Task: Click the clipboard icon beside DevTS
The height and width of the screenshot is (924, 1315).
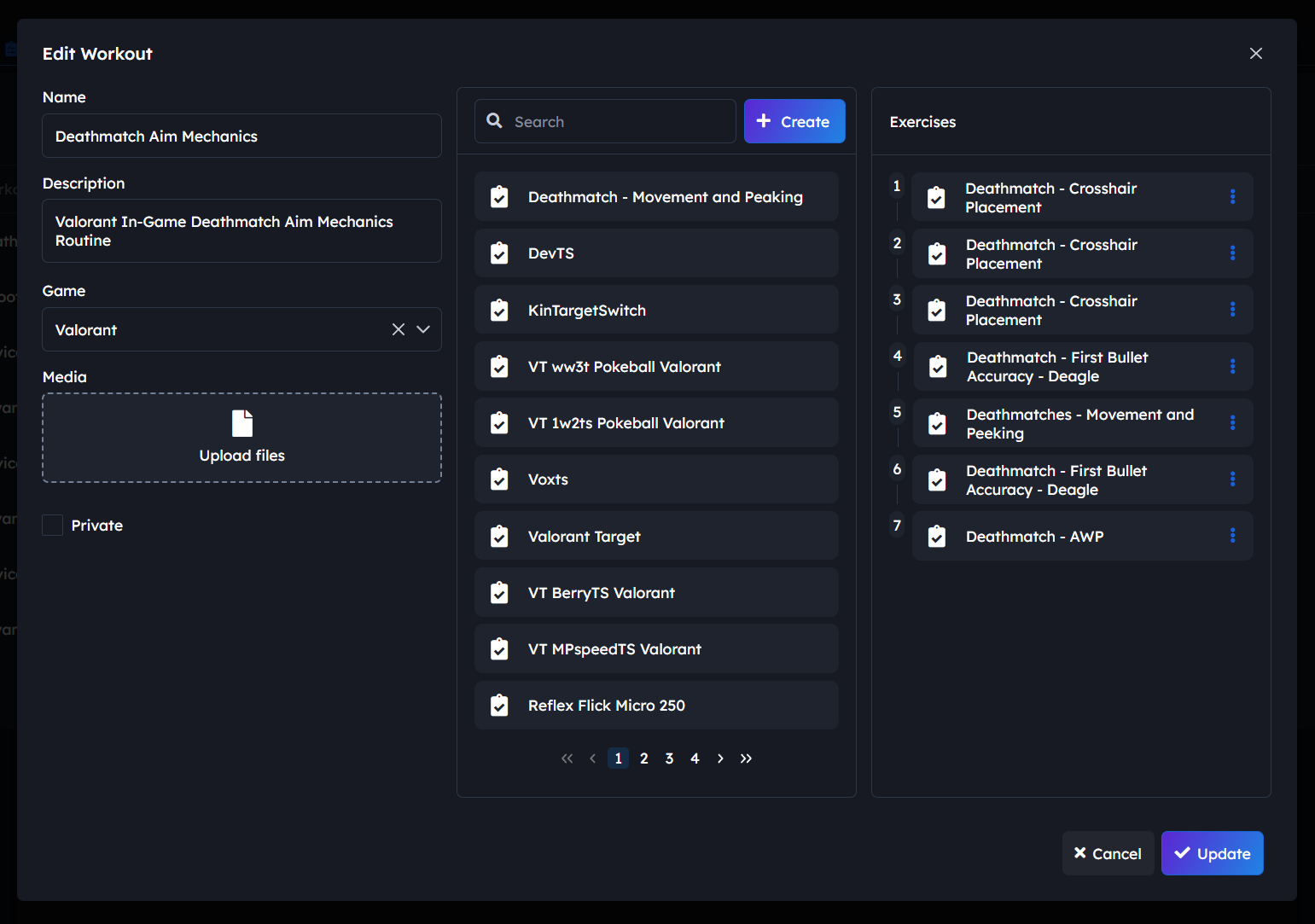Action: pos(499,253)
